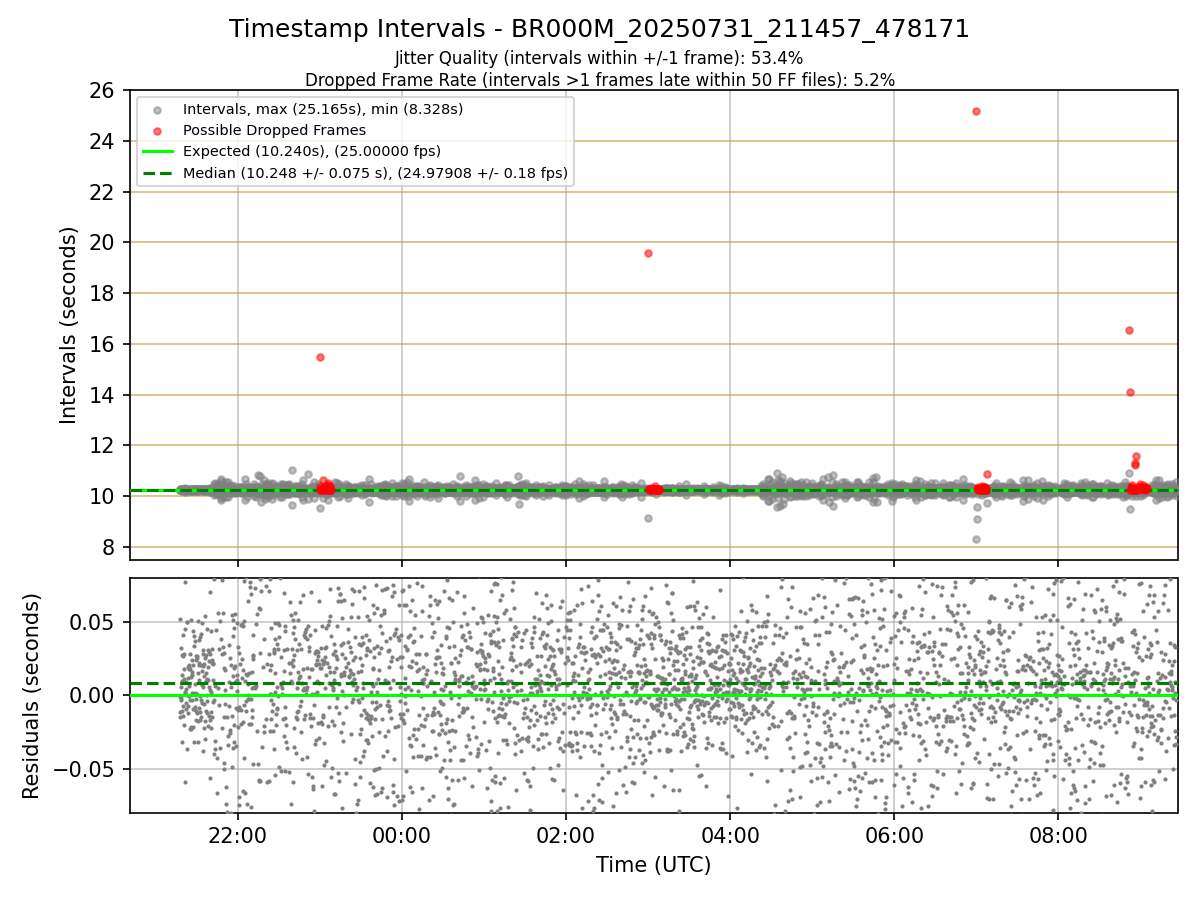This screenshot has height=900, width=1200.
Task: Click legend entry "Expected (10.240s), (25.00000 fps)"
Action: coord(312,151)
